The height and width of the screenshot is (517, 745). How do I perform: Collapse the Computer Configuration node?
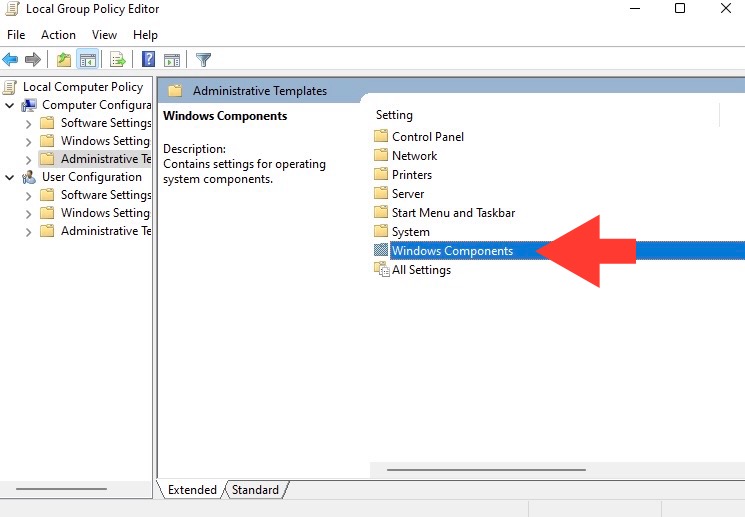tap(10, 105)
